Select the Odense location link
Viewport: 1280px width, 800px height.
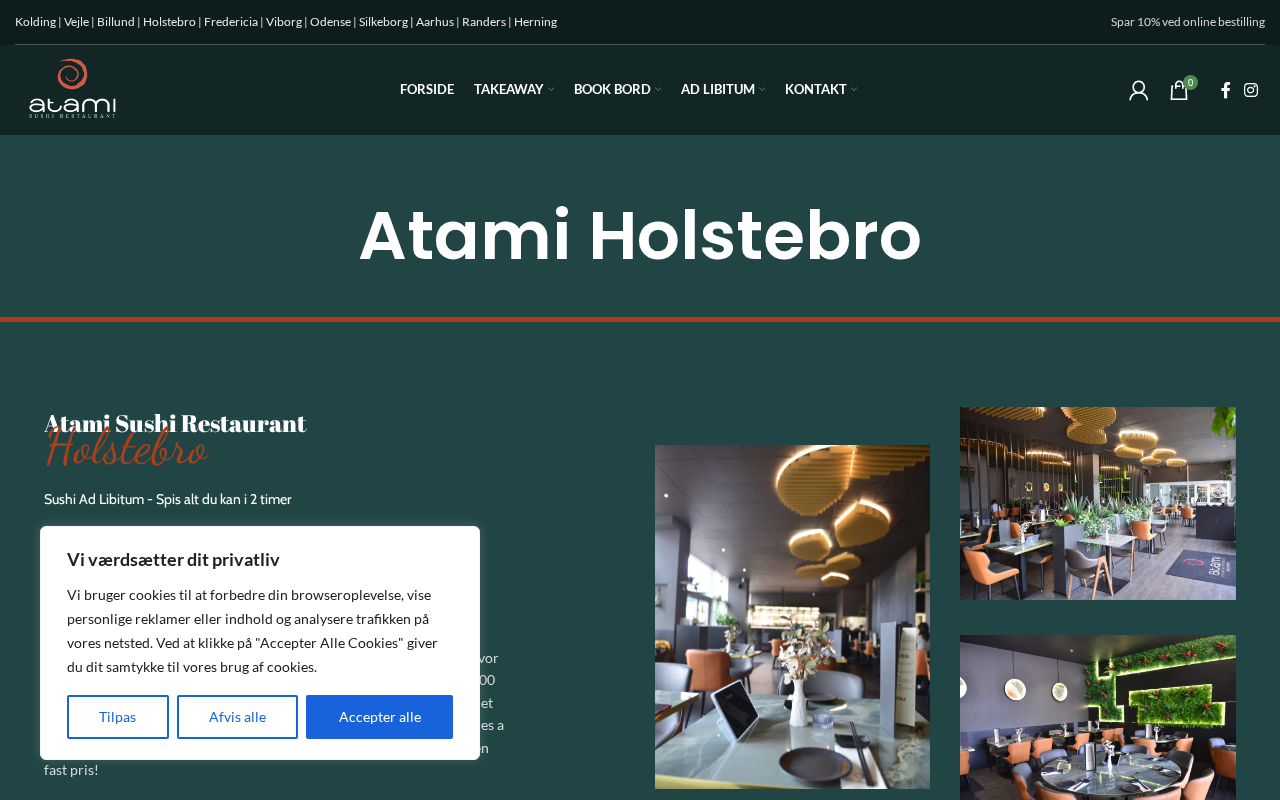pyautogui.click(x=330, y=22)
